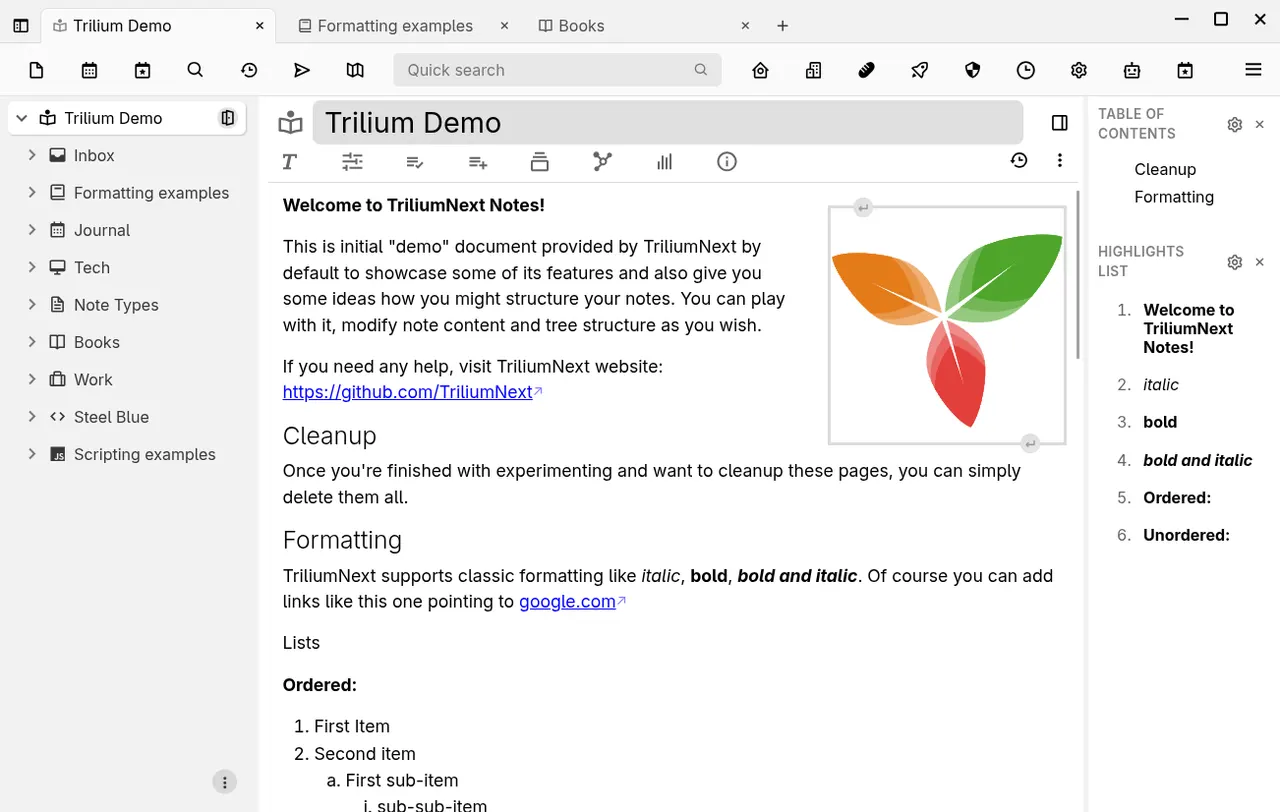Expand the Books tree node
Image resolution: width=1280 pixels, height=812 pixels.
point(32,342)
